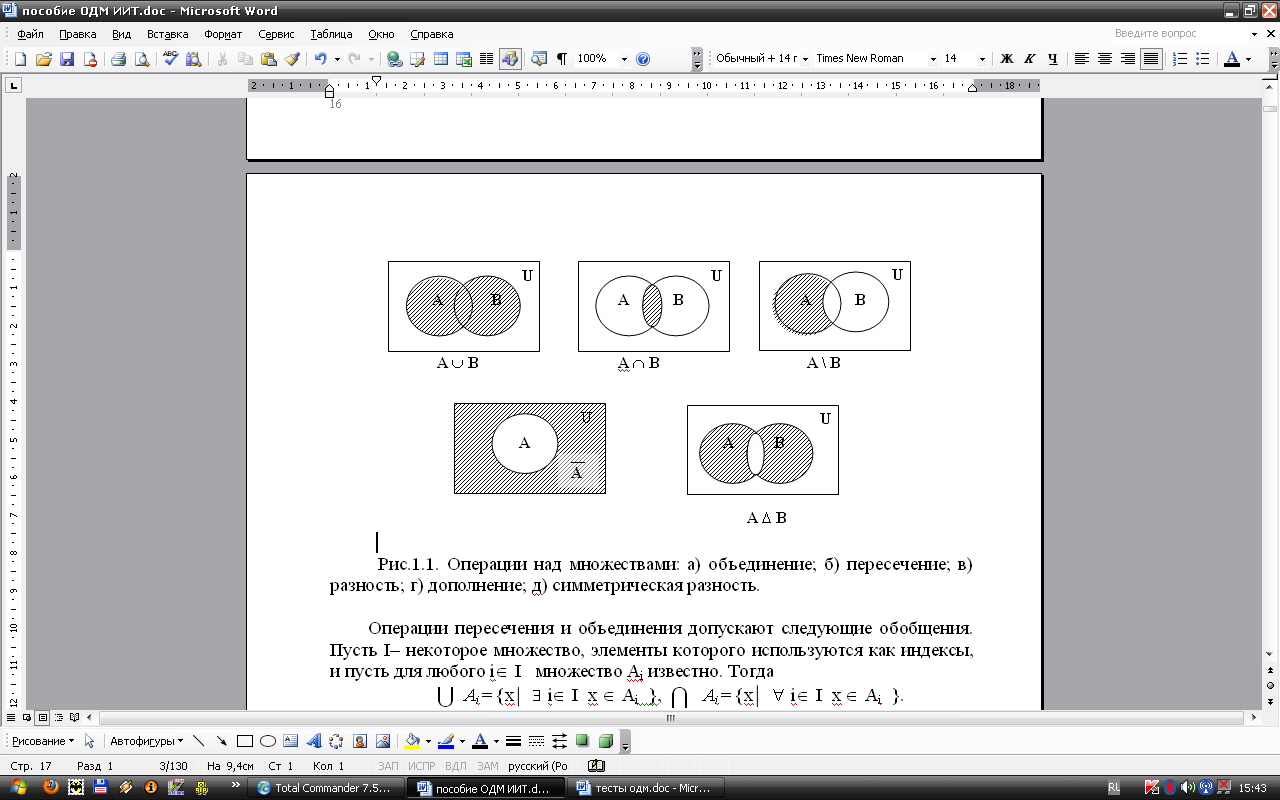
Task: Paste from clipboard
Action: [x=268, y=59]
